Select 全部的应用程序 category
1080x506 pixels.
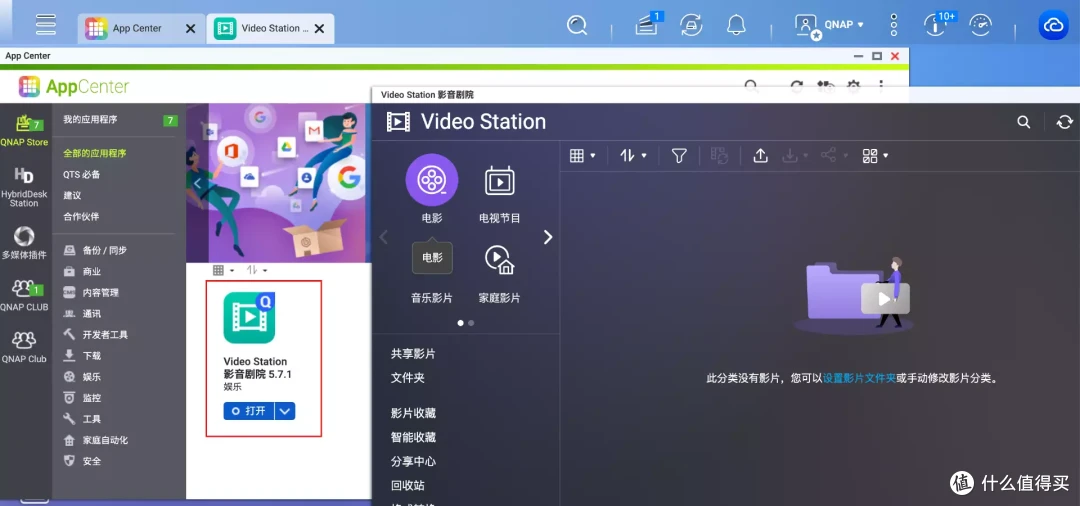coord(94,154)
